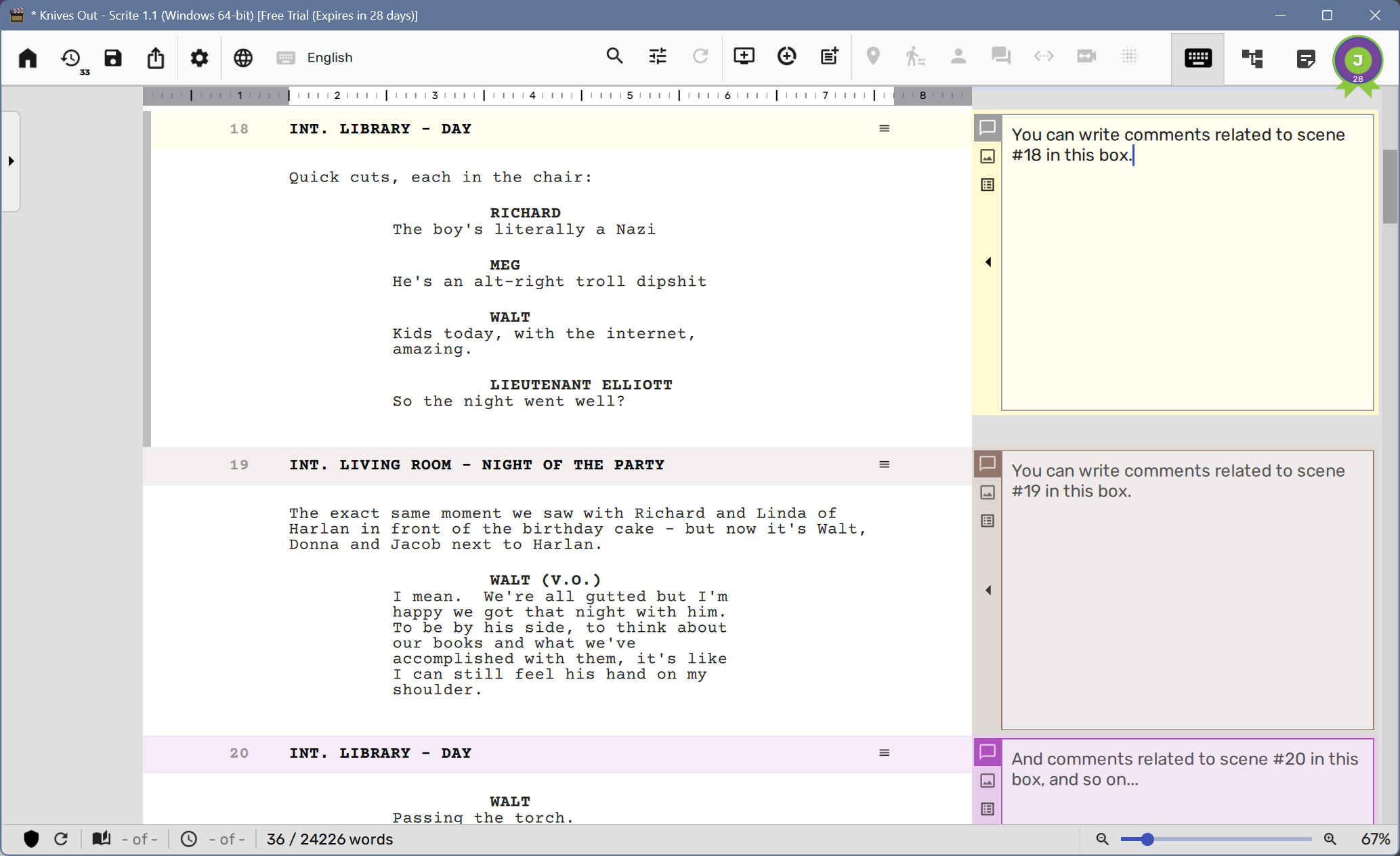
Task: Show scene 18 featured image tab
Action: pyautogui.click(x=988, y=156)
